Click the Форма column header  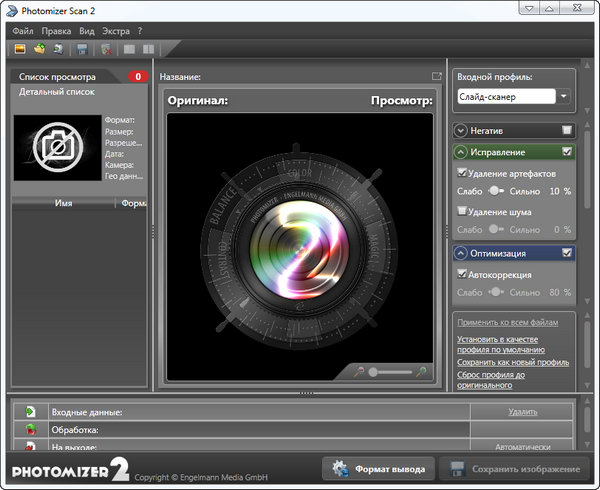(x=132, y=203)
